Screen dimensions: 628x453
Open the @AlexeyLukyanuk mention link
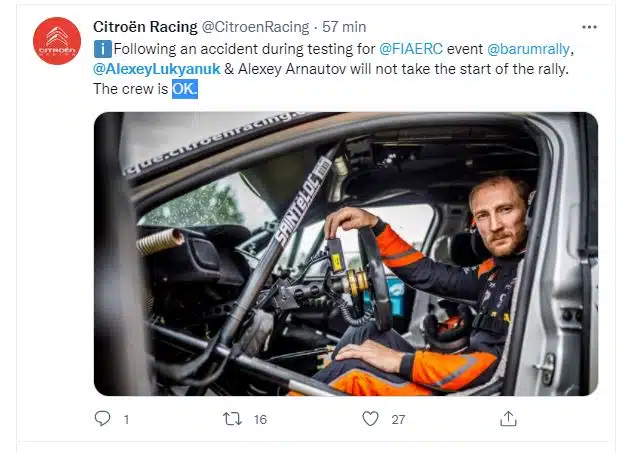[x=157, y=69]
